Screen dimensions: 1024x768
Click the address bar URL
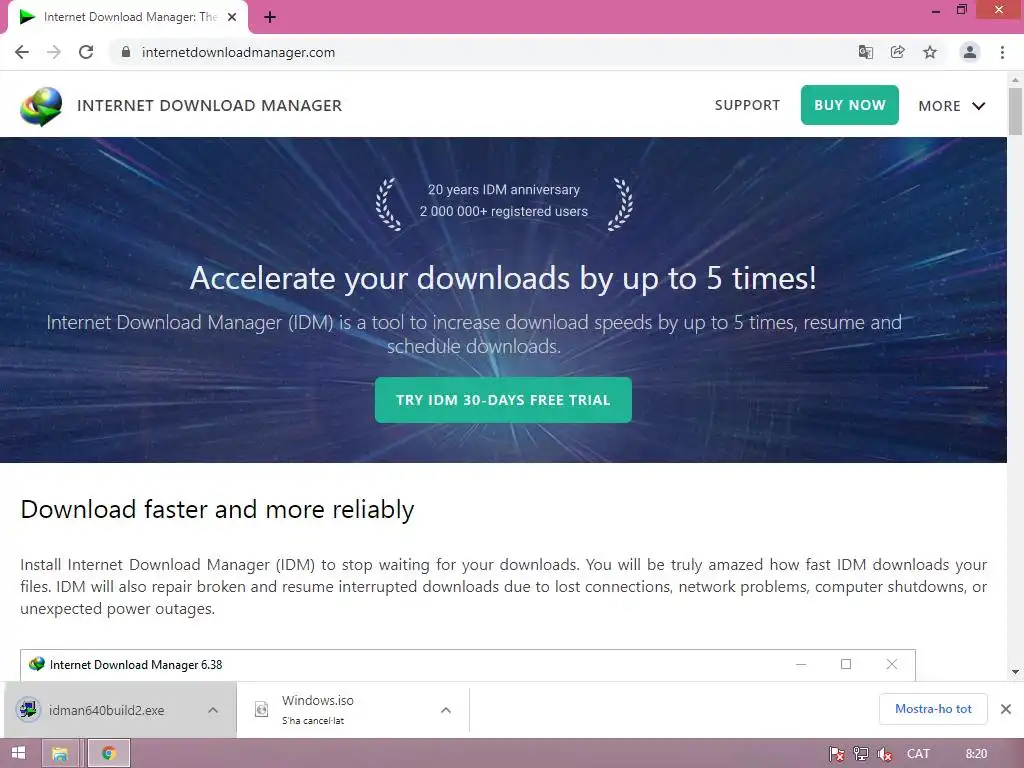point(238,52)
